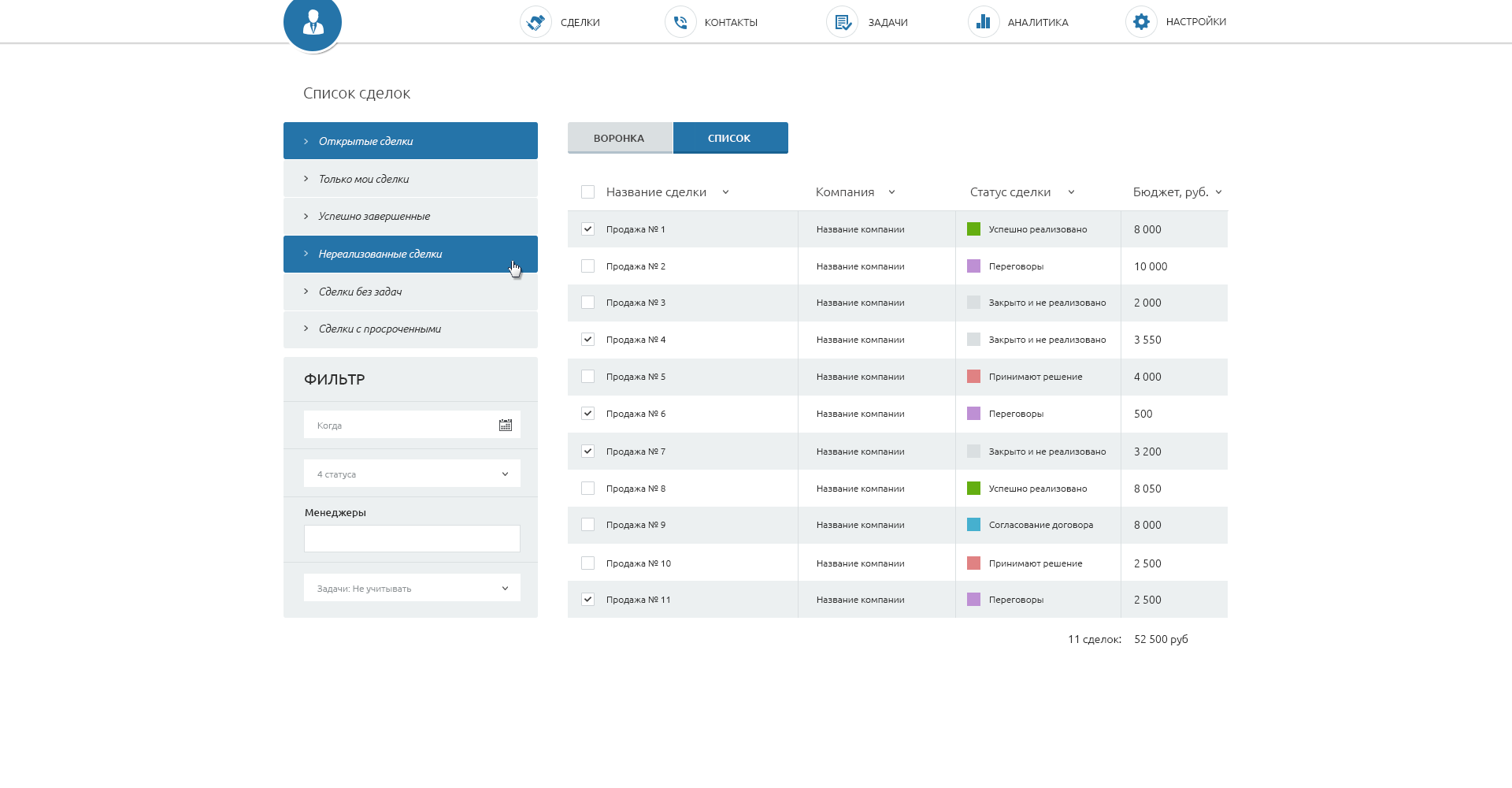Viewport: 1512px width, 788px height.
Task: Click purple status swatch of Продажа № 11
Action: [973, 599]
